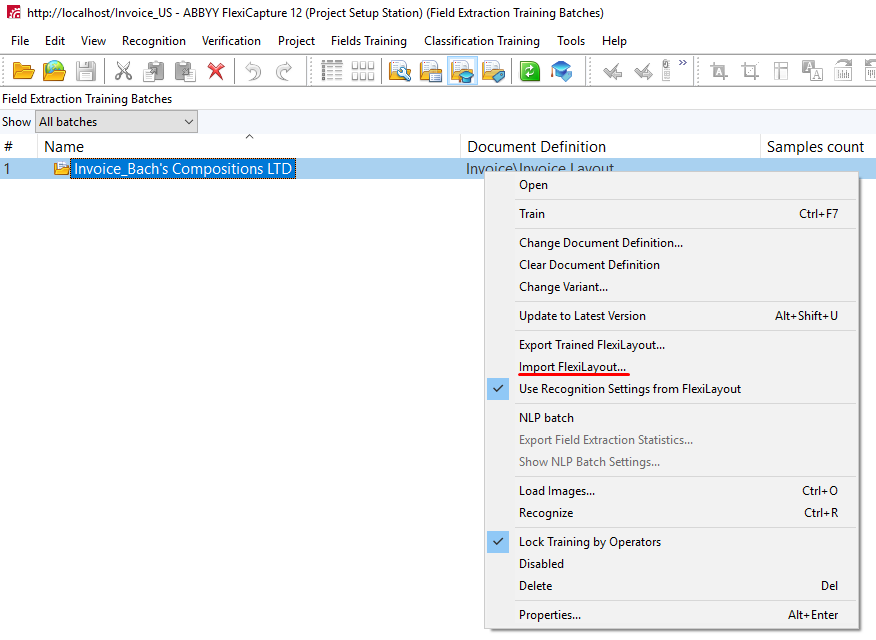This screenshot has width=876, height=640.
Task: Open the Verification menu
Action: [231, 41]
